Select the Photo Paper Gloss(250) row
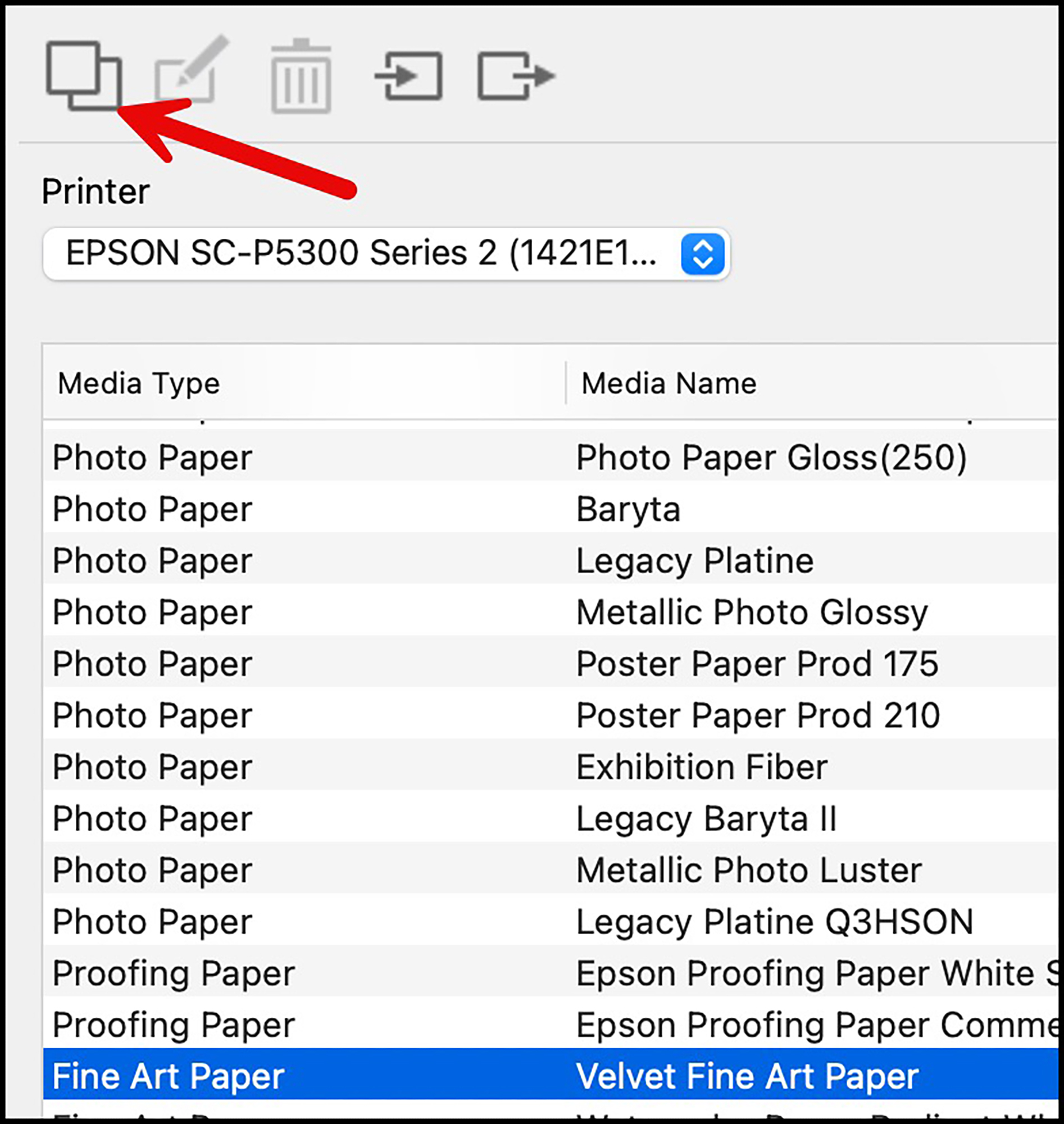1064x1124 pixels. pyautogui.click(x=551, y=457)
